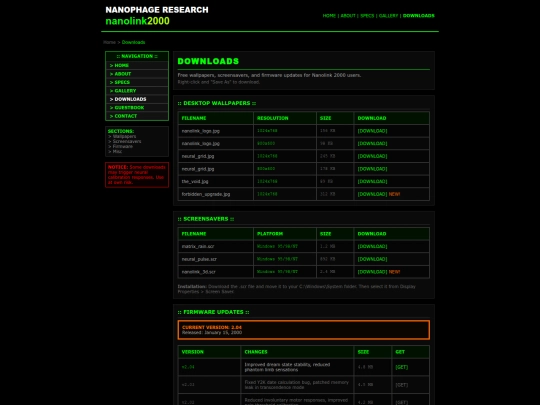
Task: Click the NEW! tag beside forbidden_upgrade.jpg
Action: 394,194
